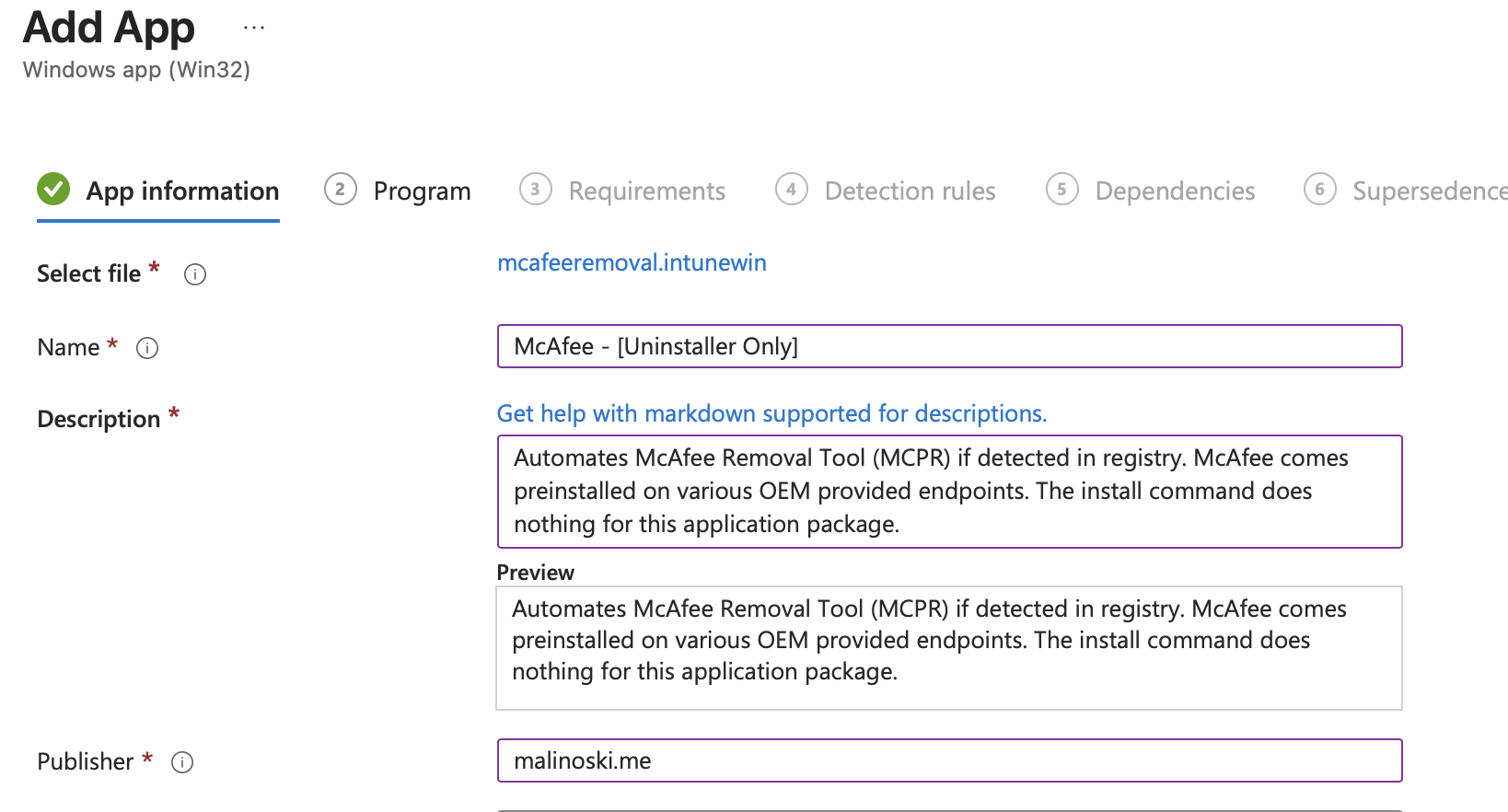
Task: Click the Publisher field showing malinoski.me
Action: 949,760
